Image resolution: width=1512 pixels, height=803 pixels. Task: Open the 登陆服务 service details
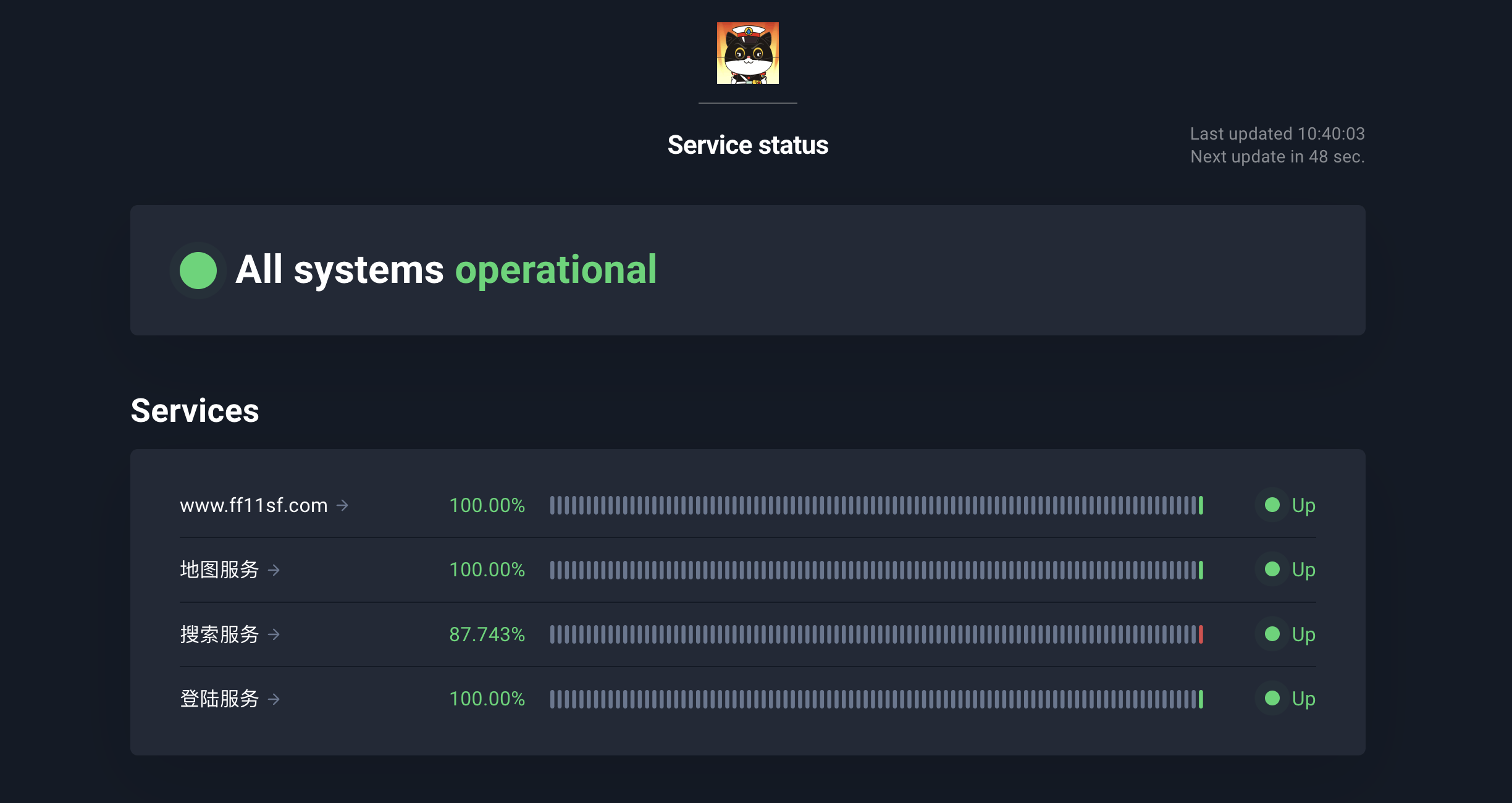[x=219, y=699]
